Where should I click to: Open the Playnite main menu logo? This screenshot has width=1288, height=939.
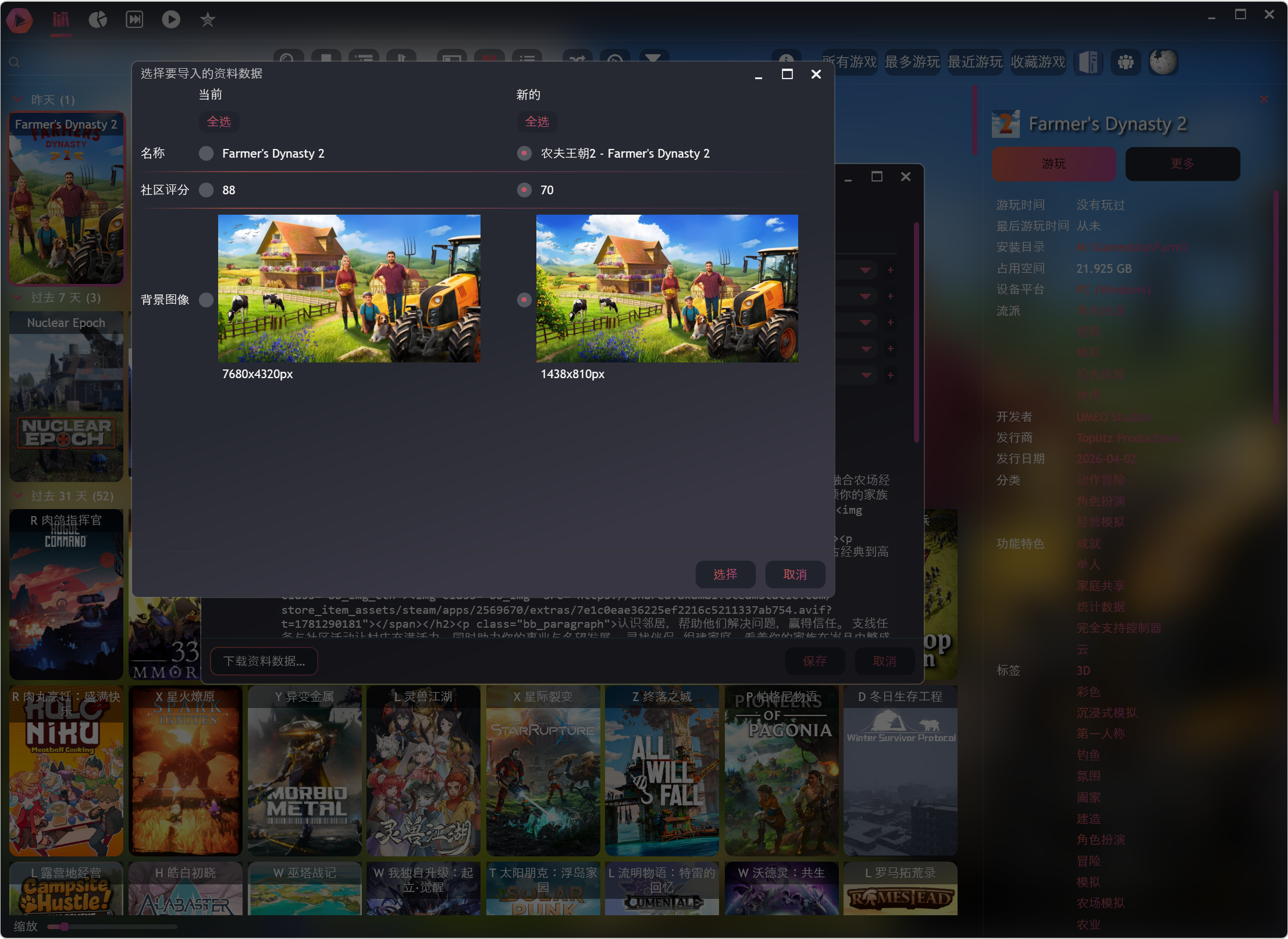pos(20,20)
